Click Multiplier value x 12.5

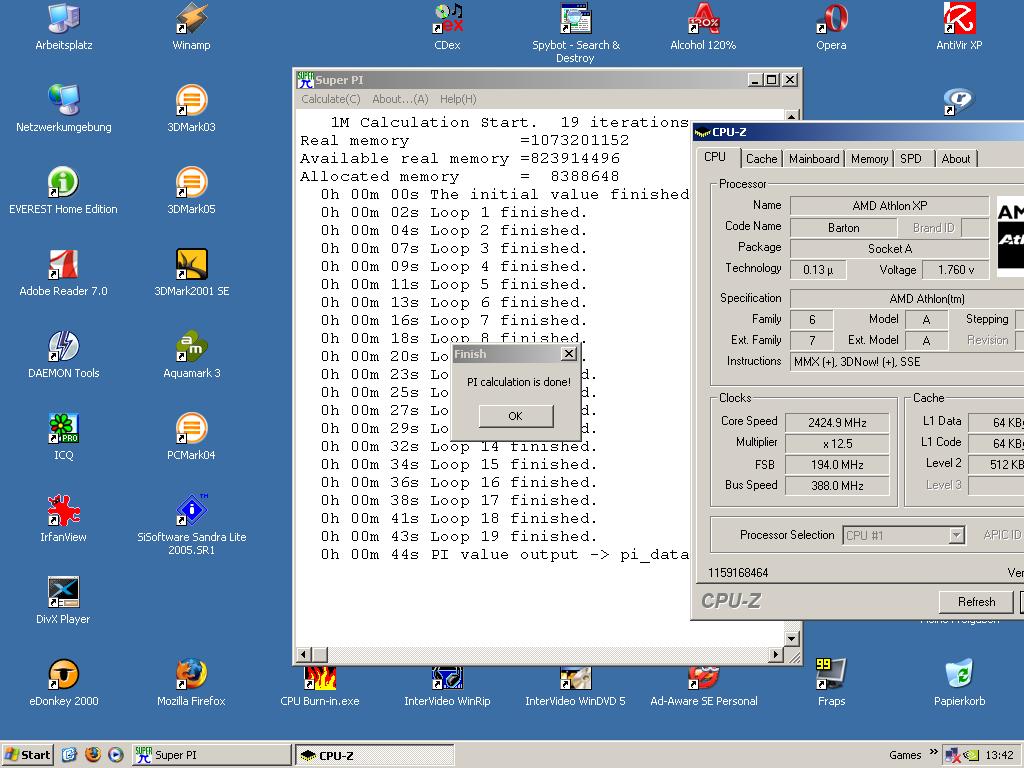837,443
